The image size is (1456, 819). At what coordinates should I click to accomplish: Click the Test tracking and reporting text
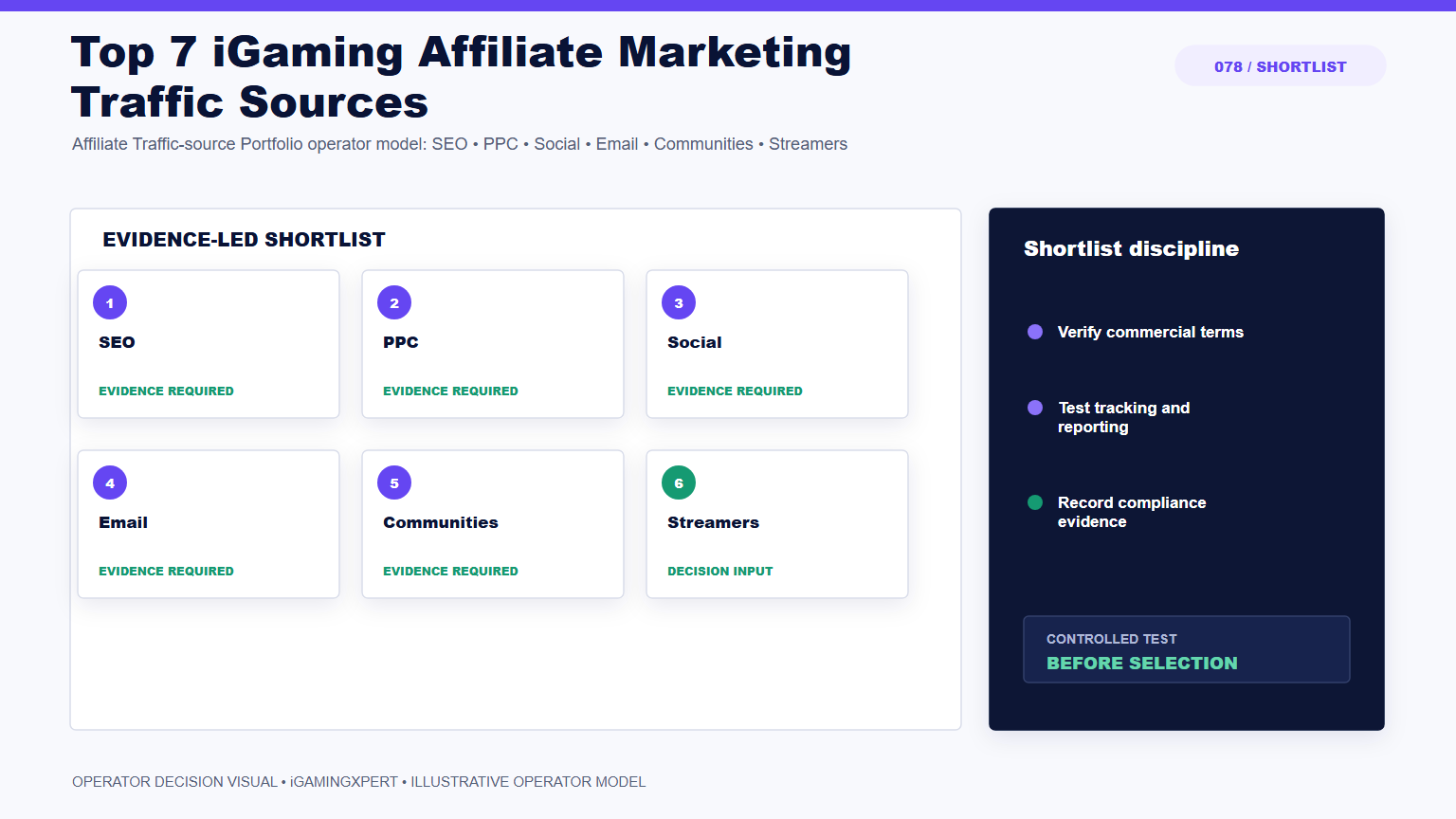(x=1124, y=417)
